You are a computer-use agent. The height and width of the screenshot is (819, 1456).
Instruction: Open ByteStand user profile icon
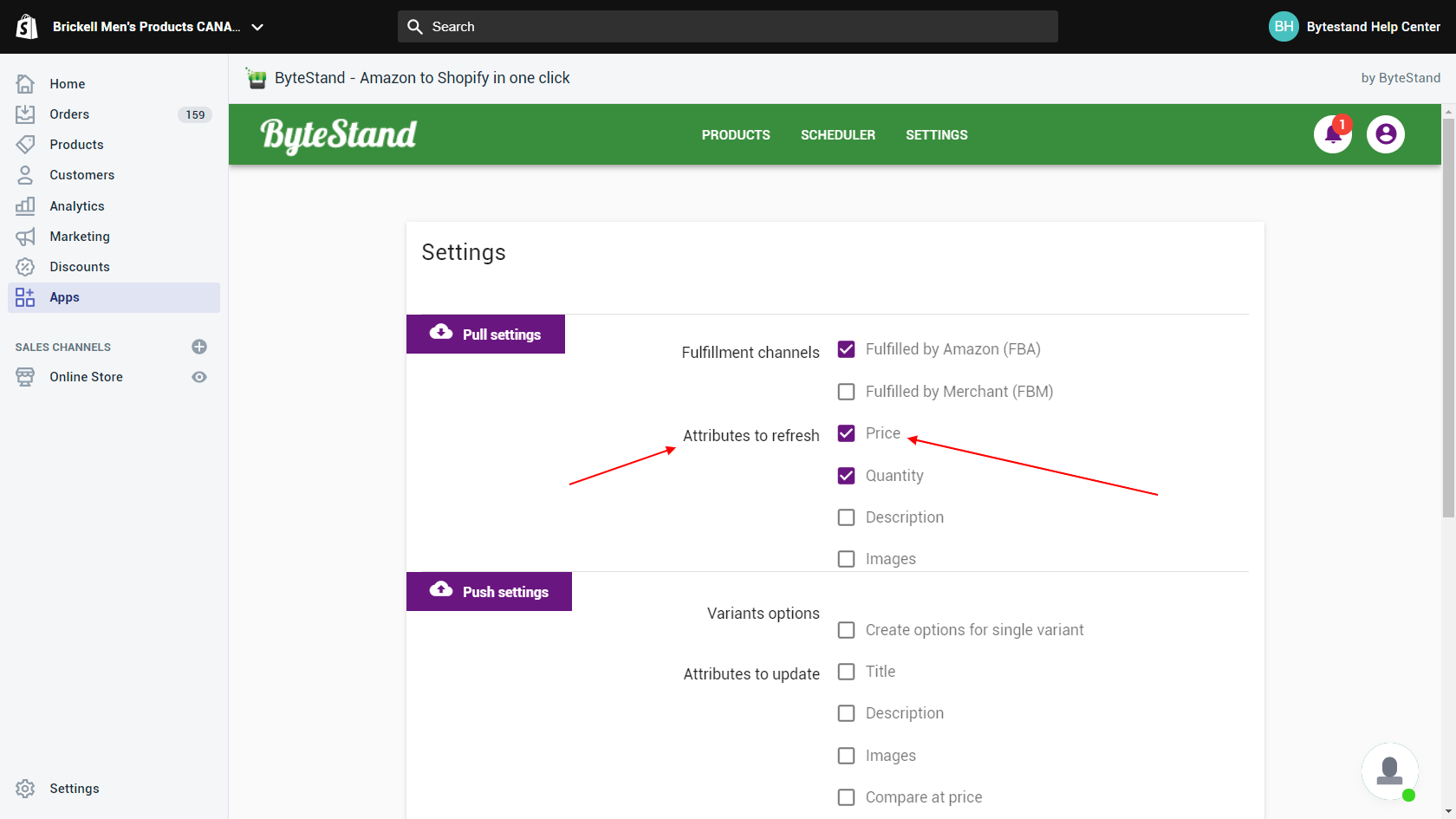(1386, 134)
